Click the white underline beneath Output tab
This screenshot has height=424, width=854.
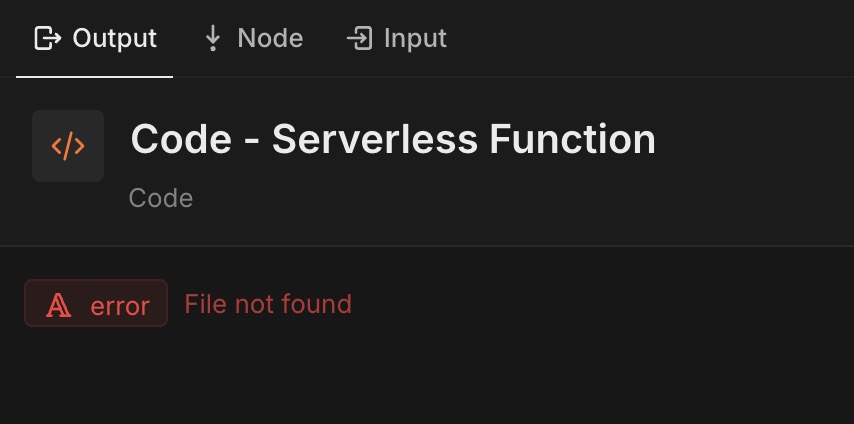pyautogui.click(x=95, y=77)
